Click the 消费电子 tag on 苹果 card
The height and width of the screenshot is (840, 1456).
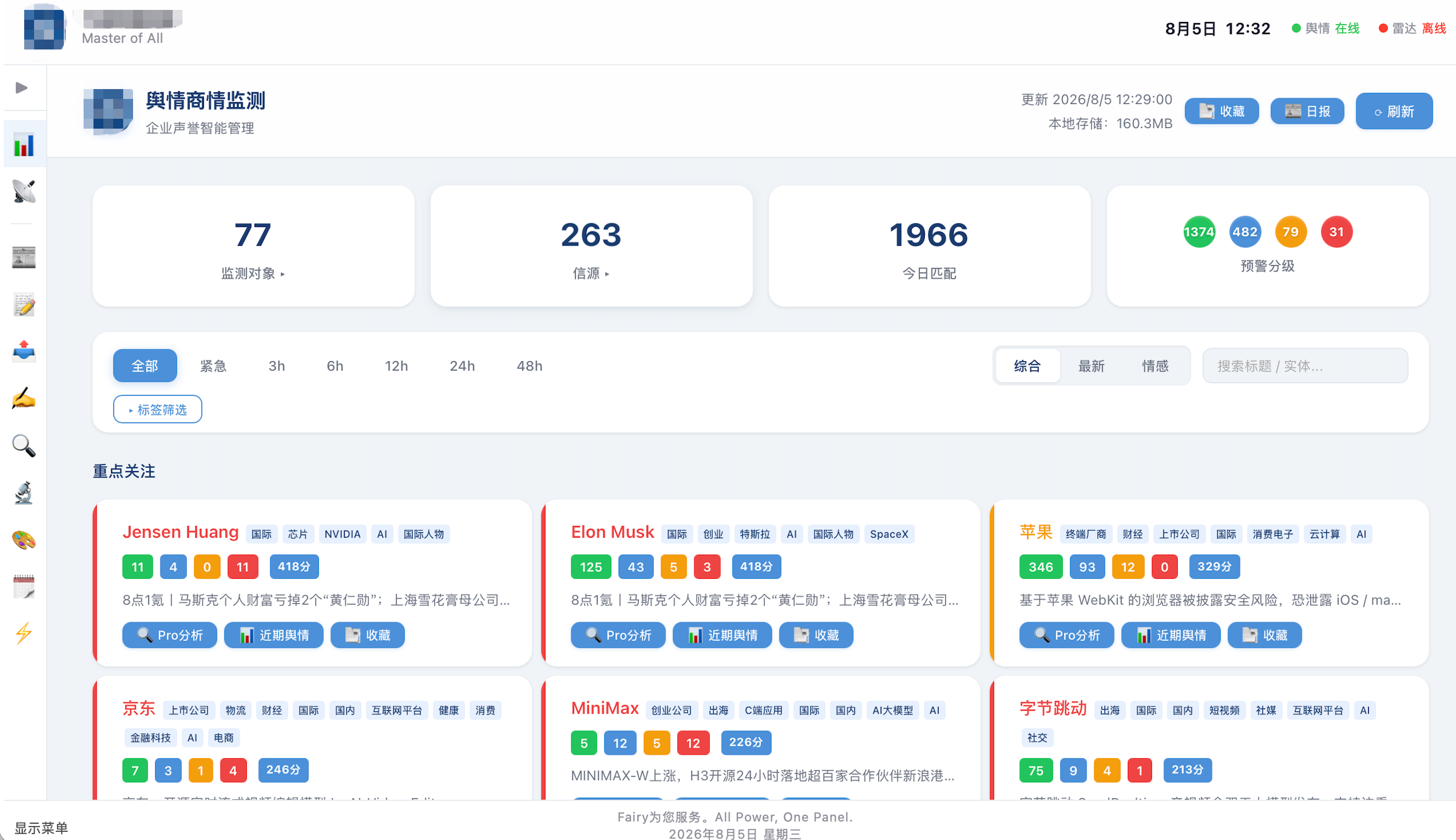(1272, 534)
